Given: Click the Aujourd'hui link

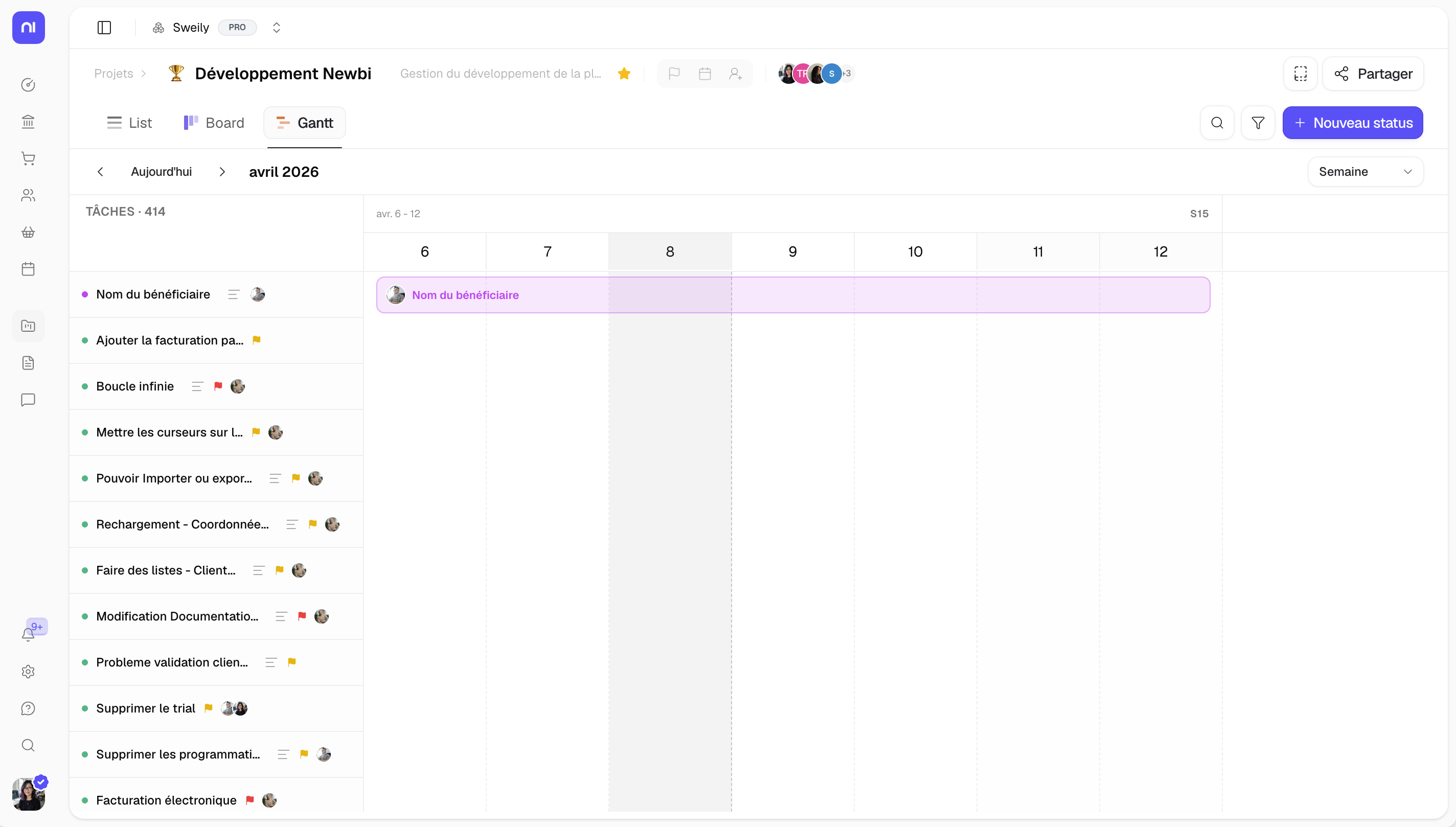Looking at the screenshot, I should coord(162,172).
